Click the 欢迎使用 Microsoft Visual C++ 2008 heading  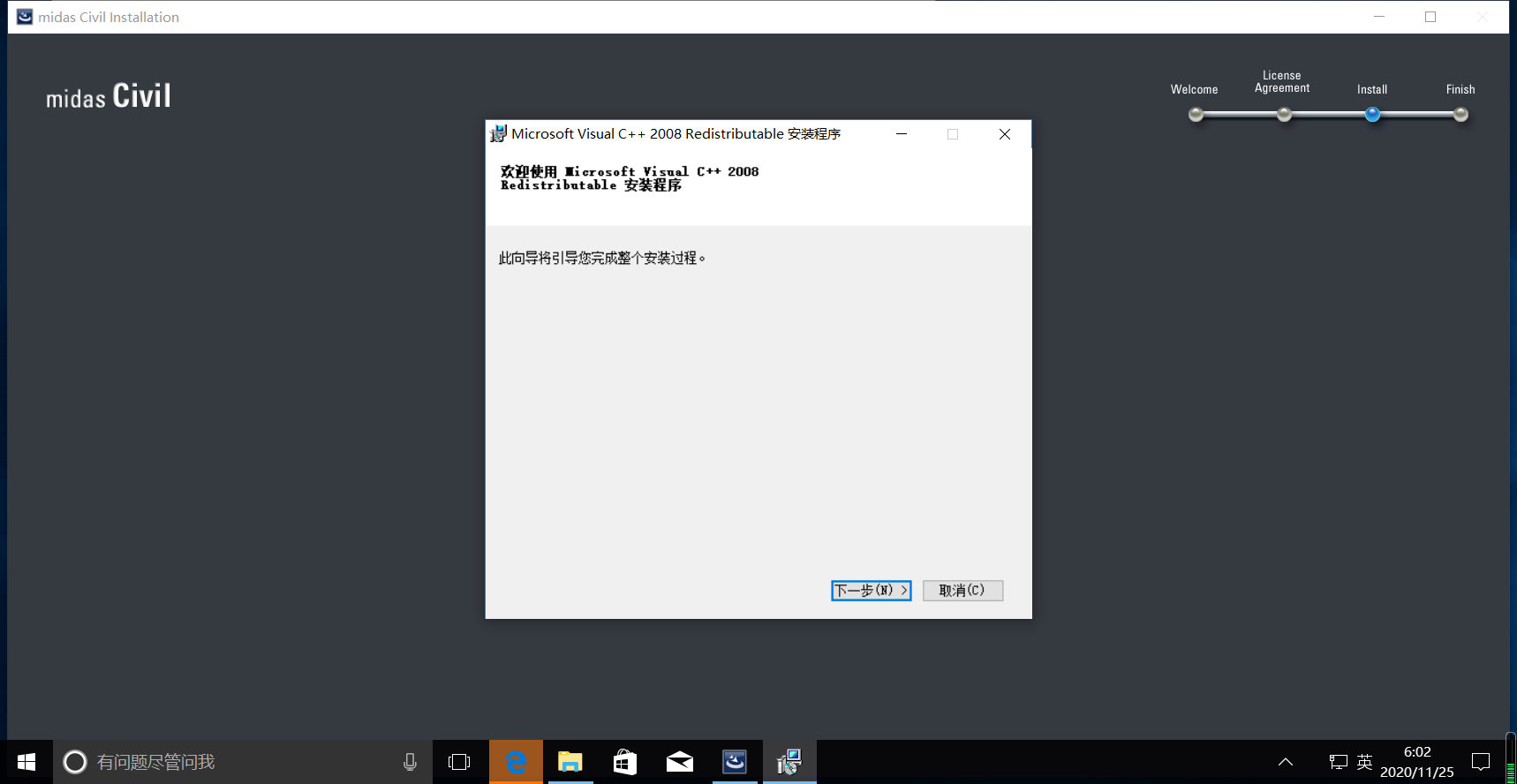coord(630,178)
